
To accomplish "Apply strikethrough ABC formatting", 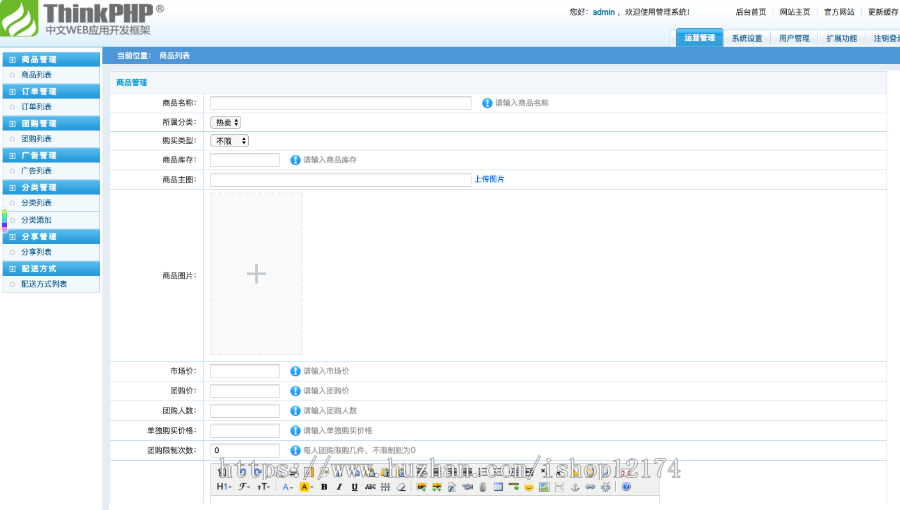I will tap(370, 487).
